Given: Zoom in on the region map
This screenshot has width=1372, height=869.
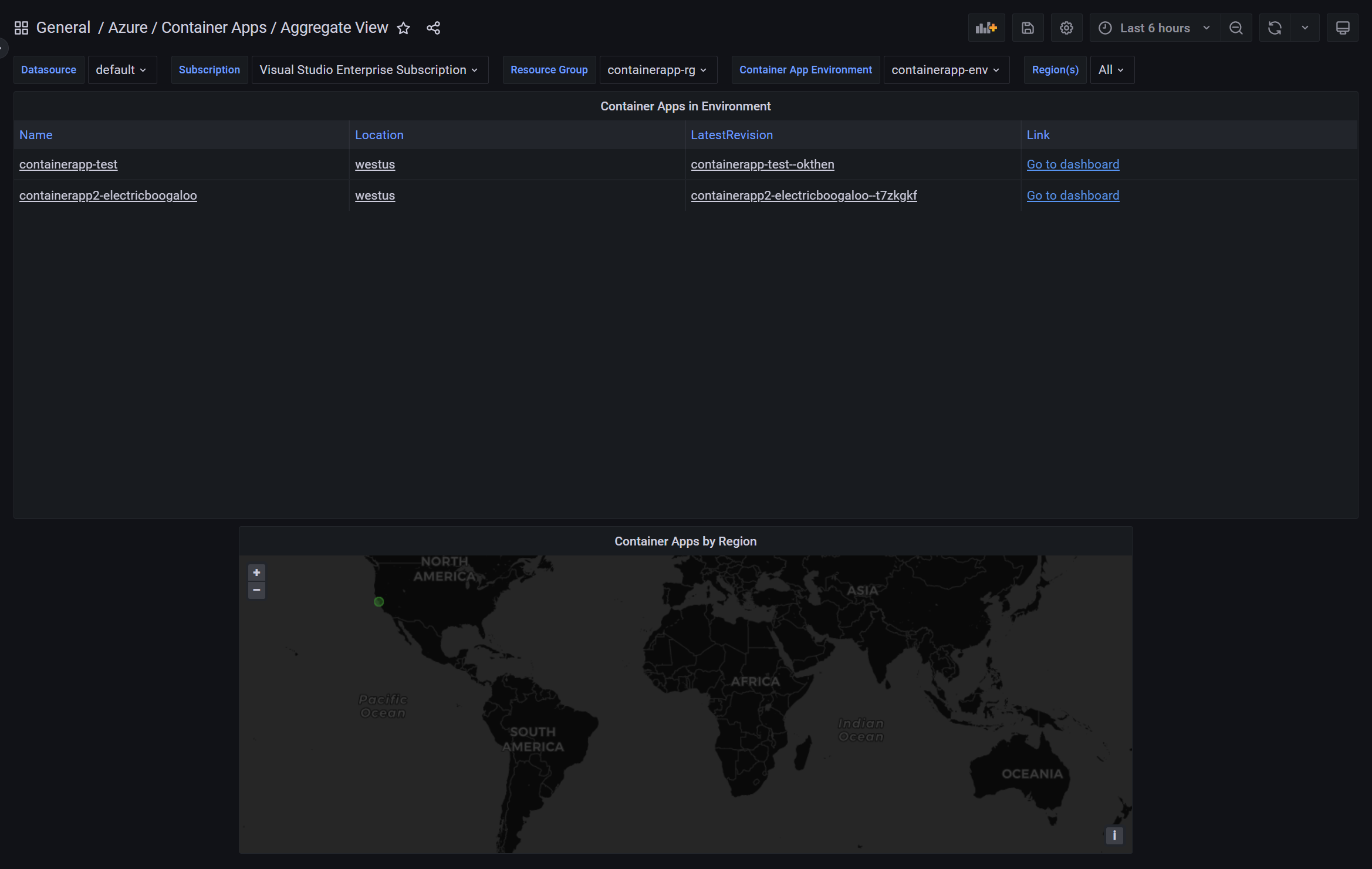Looking at the screenshot, I should [256, 572].
